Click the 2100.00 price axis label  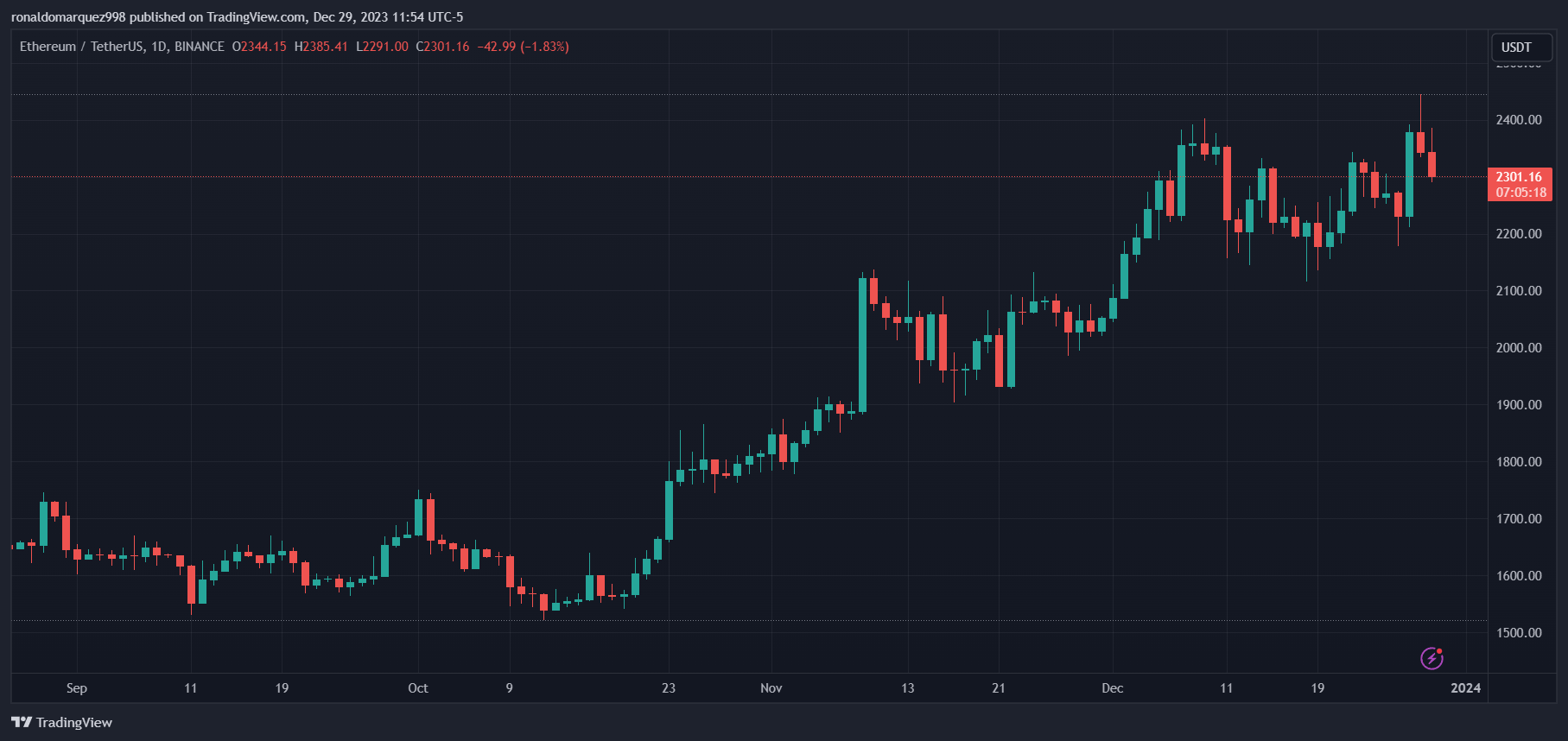(1519, 291)
